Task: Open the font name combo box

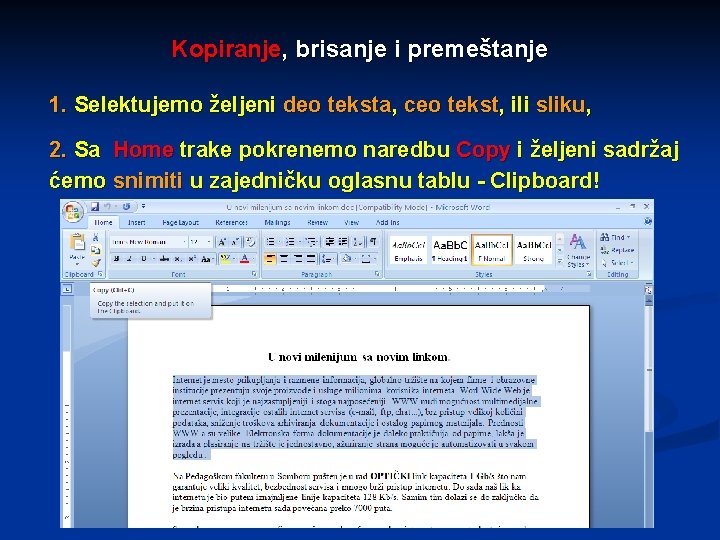Action: 149,242
